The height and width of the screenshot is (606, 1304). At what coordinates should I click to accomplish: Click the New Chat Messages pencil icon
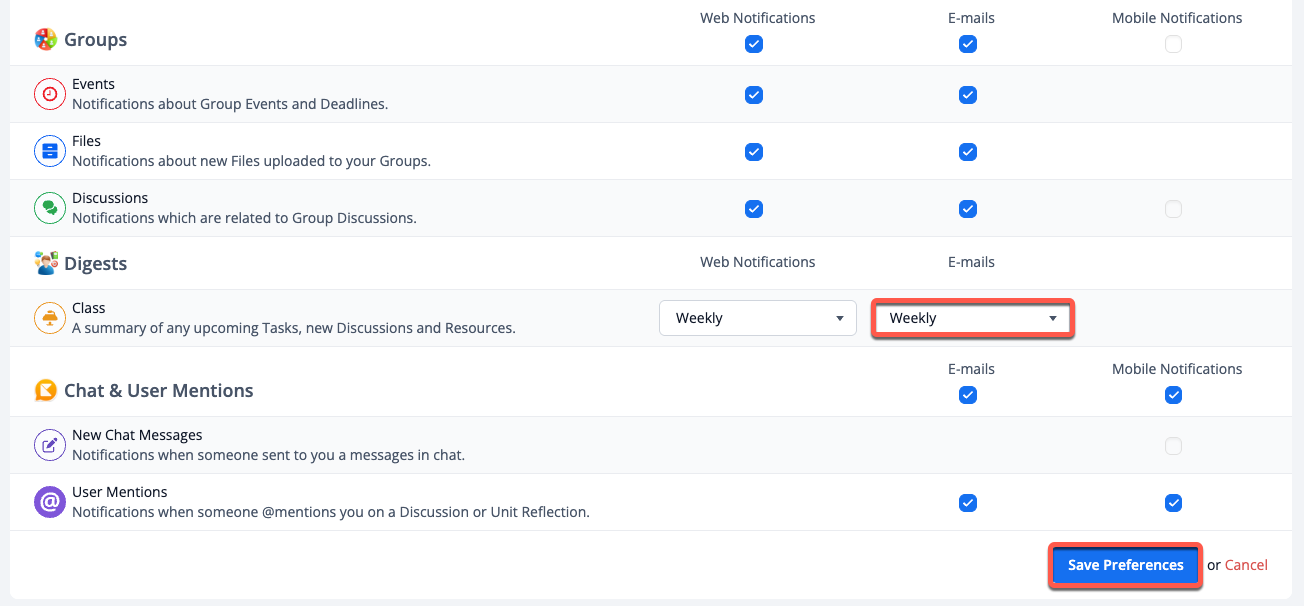pyautogui.click(x=49, y=445)
